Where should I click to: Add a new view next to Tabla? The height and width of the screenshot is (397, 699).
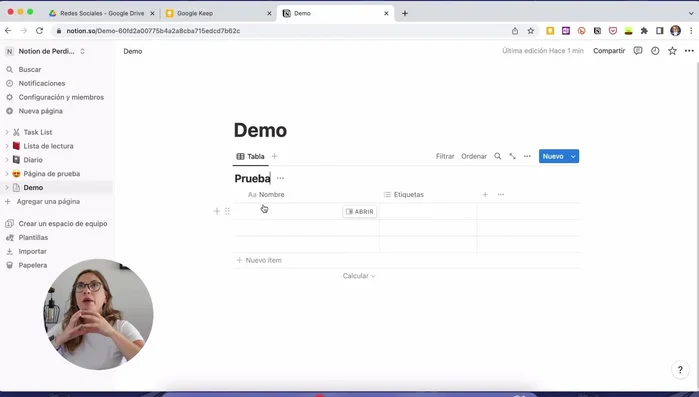tap(275, 156)
